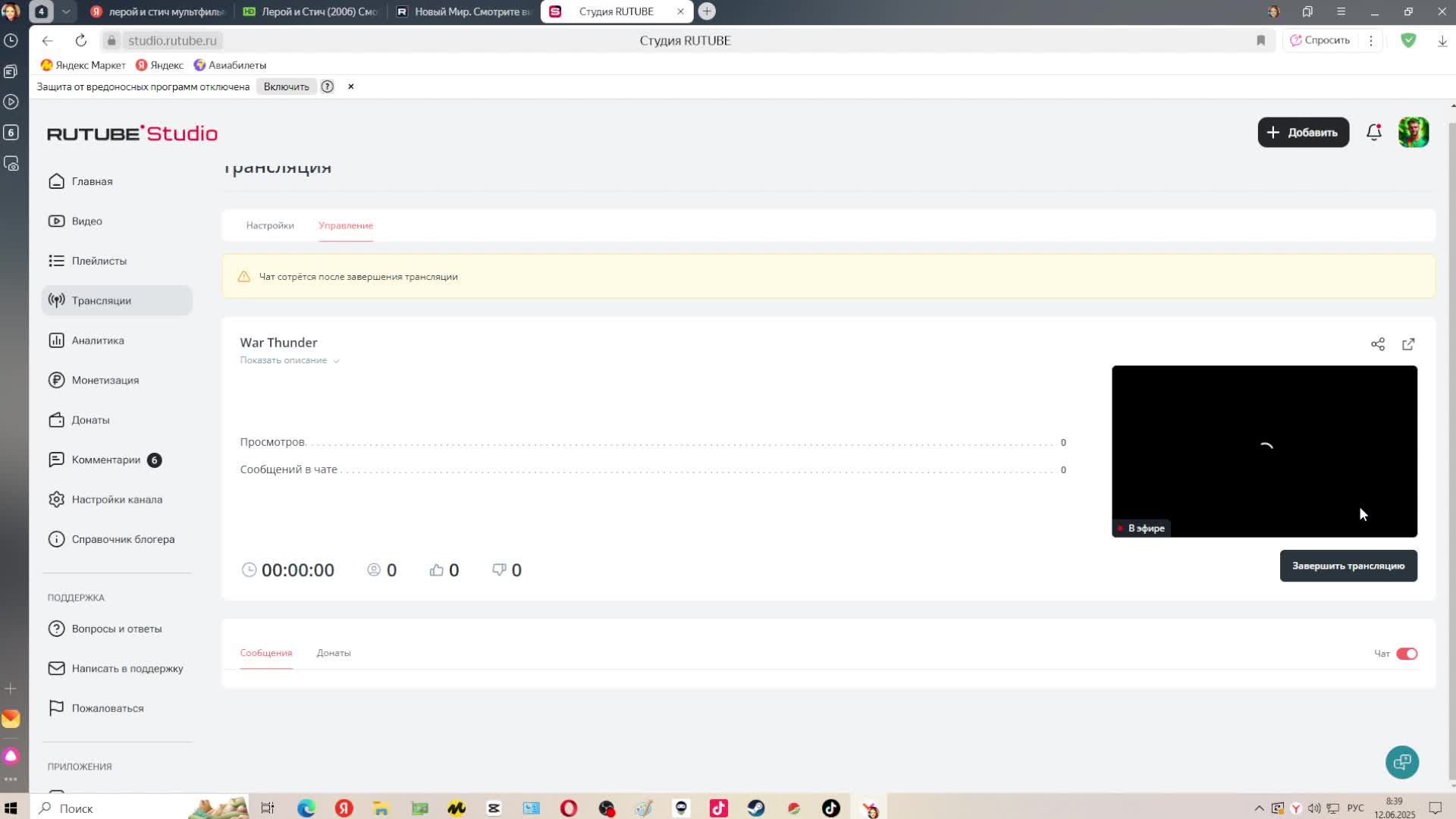Click Завершить трансляцию

[x=1348, y=566]
